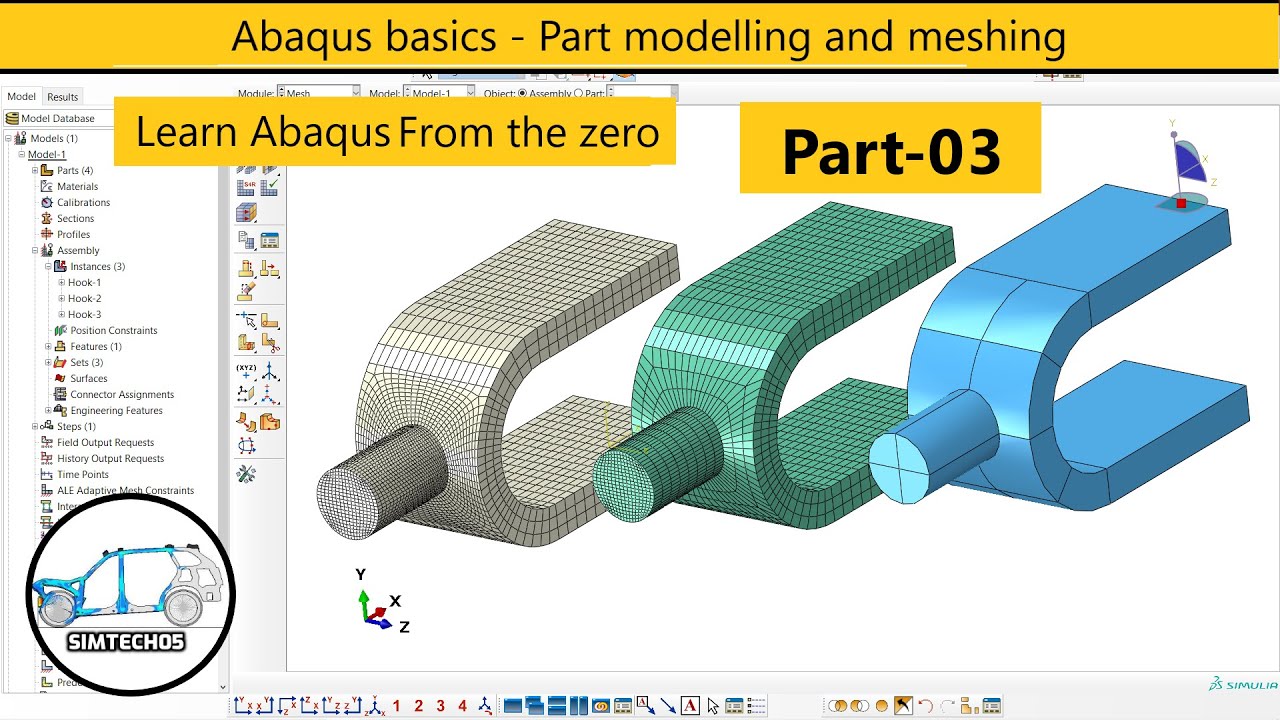Apply custom view number 4
The image size is (1280, 720).
(462, 705)
